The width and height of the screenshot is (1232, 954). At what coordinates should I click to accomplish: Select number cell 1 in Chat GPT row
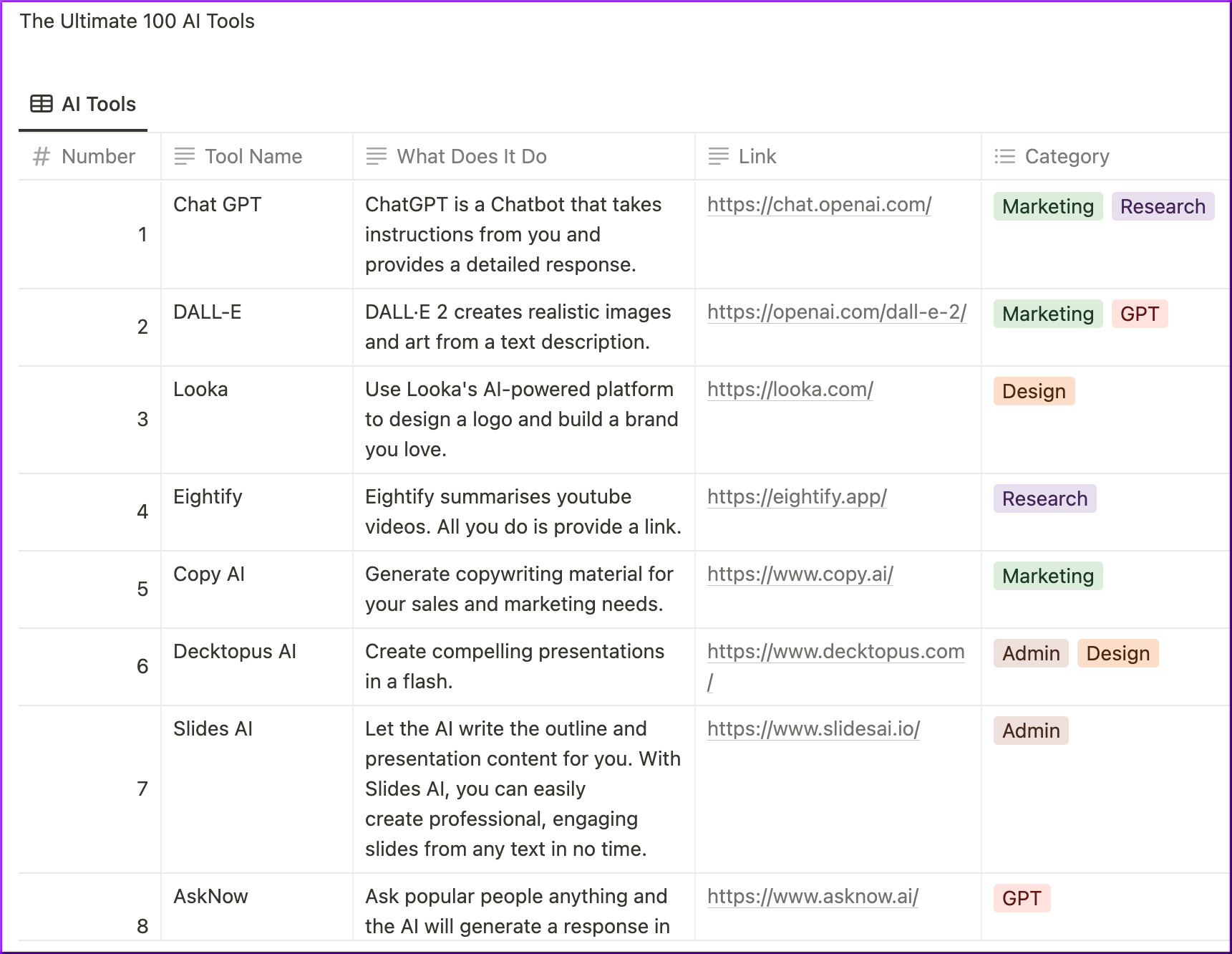[x=90, y=234]
